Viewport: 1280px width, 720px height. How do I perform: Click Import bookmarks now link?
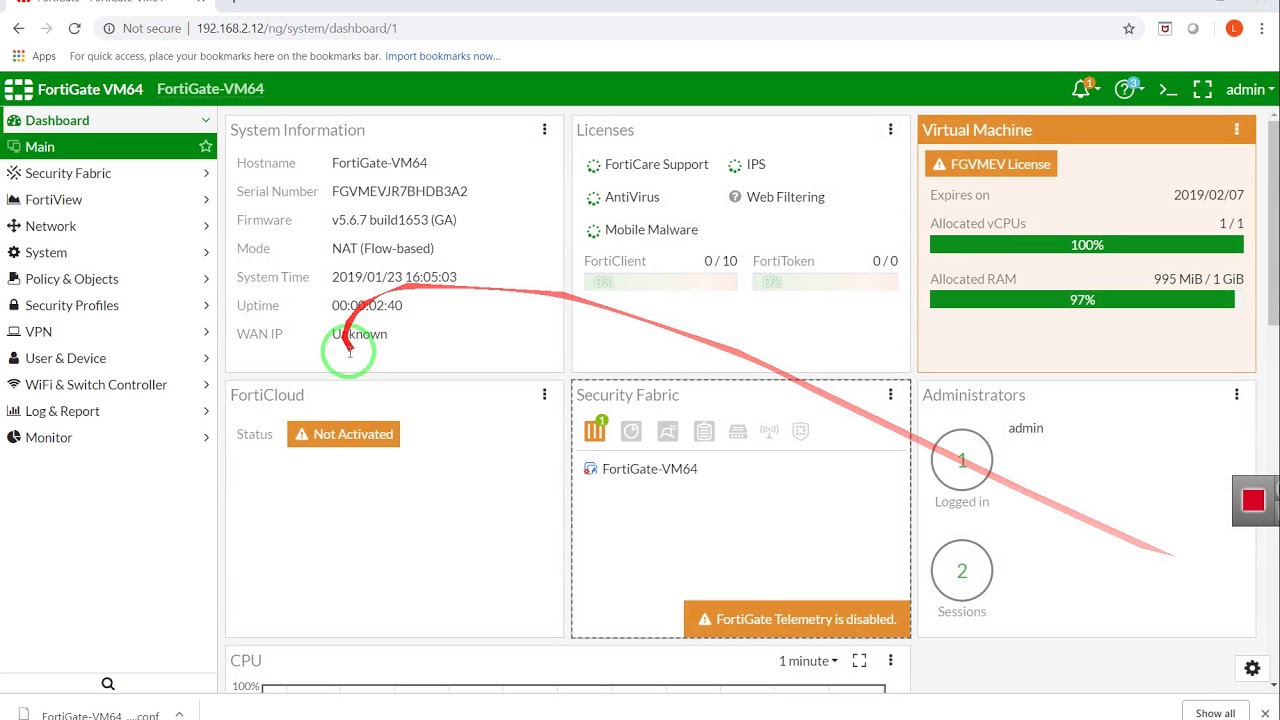click(x=442, y=56)
